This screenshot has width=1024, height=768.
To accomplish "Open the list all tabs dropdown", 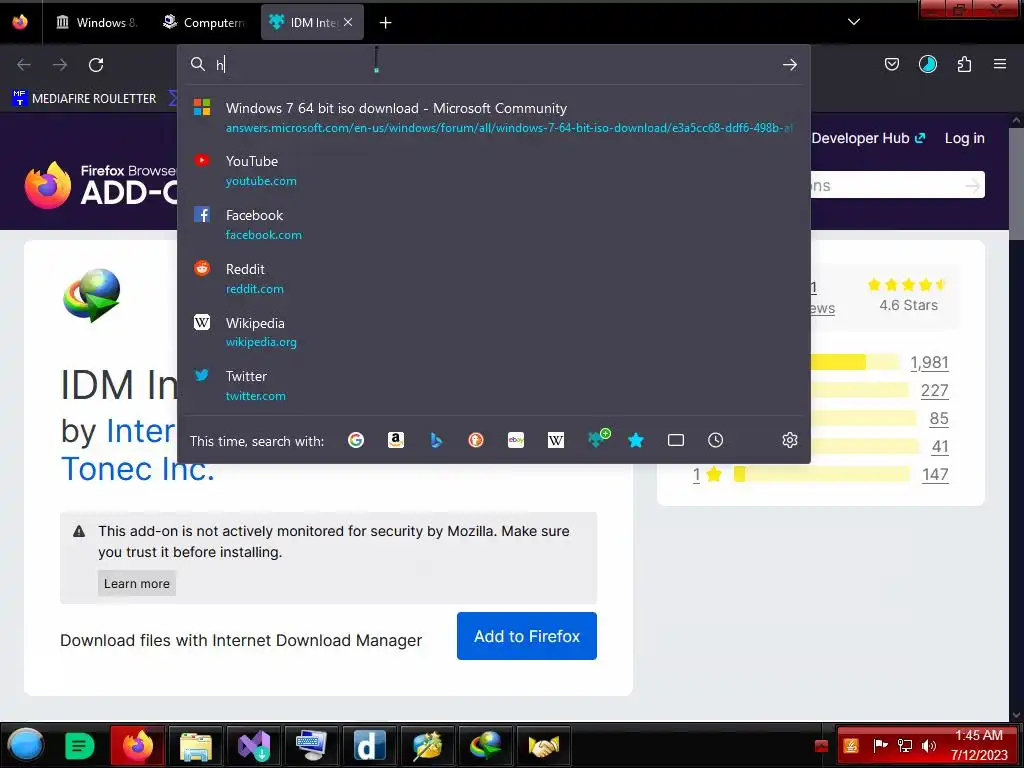I will pos(854,22).
